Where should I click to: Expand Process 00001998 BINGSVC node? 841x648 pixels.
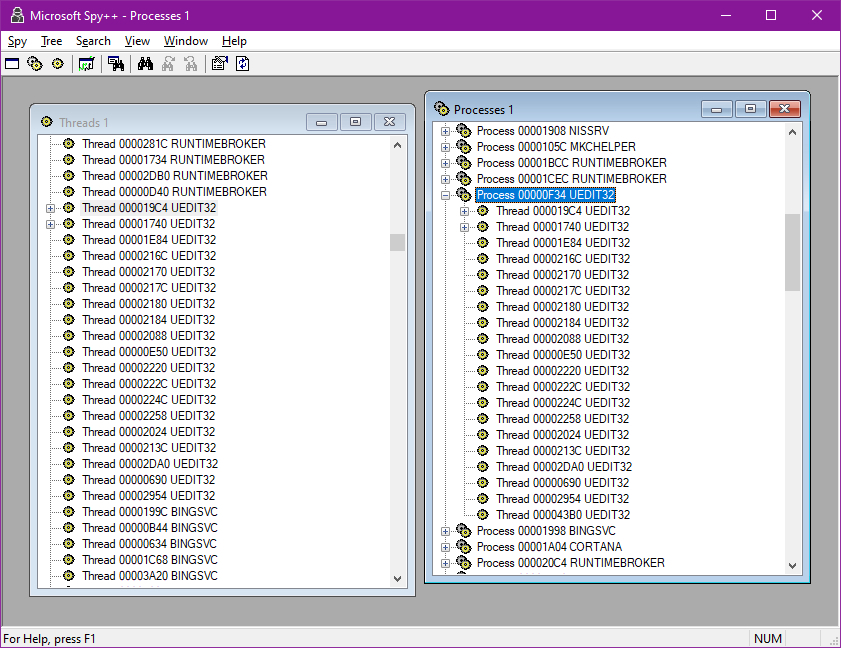point(445,531)
